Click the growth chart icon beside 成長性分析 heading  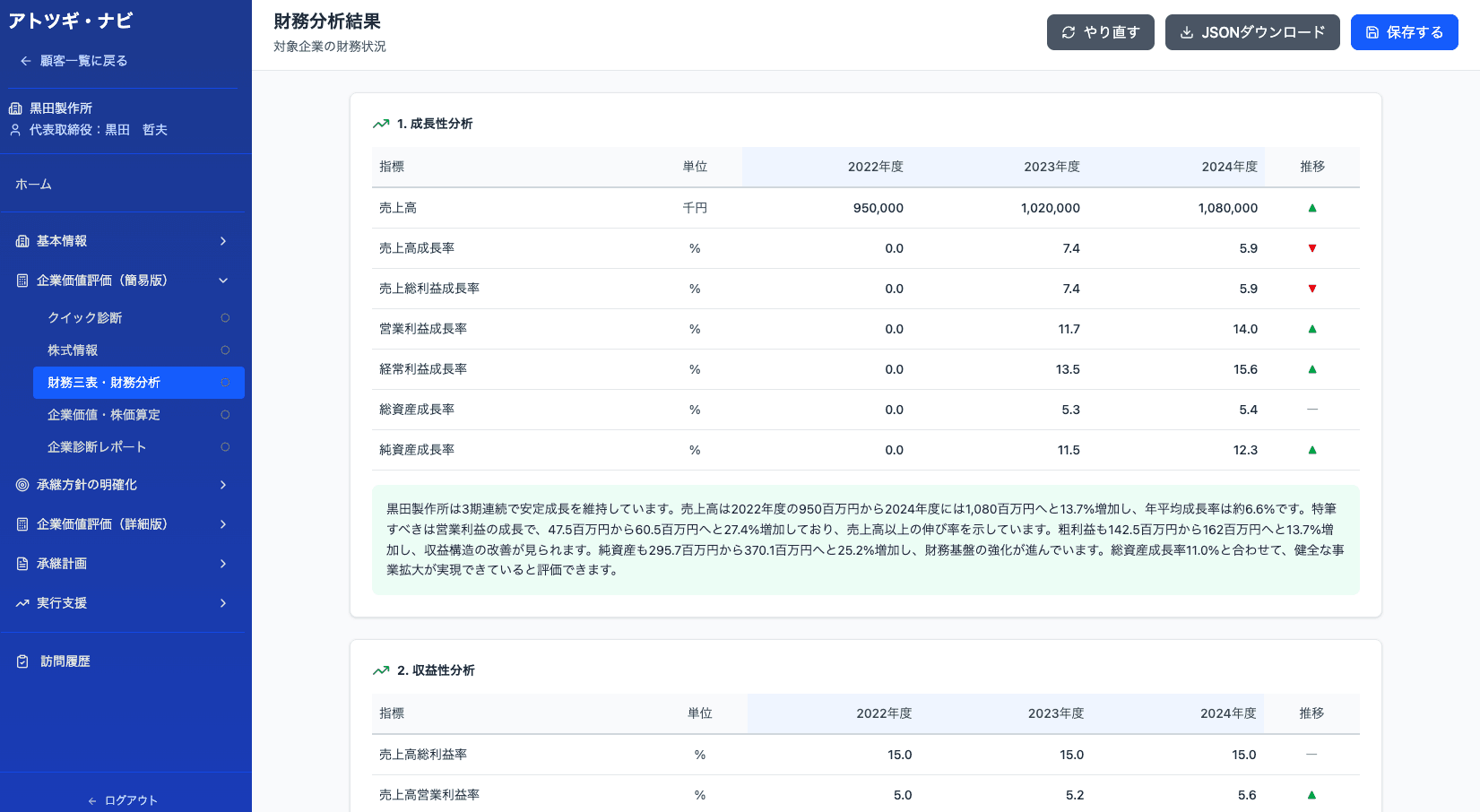pyautogui.click(x=379, y=124)
